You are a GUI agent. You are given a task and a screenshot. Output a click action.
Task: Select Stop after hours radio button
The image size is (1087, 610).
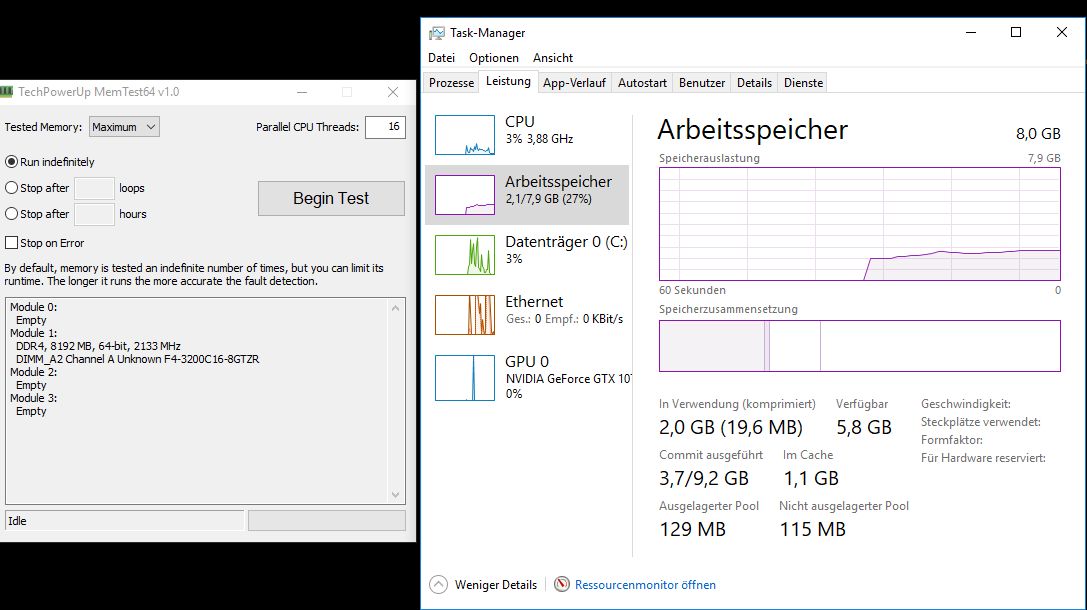tap(11, 214)
